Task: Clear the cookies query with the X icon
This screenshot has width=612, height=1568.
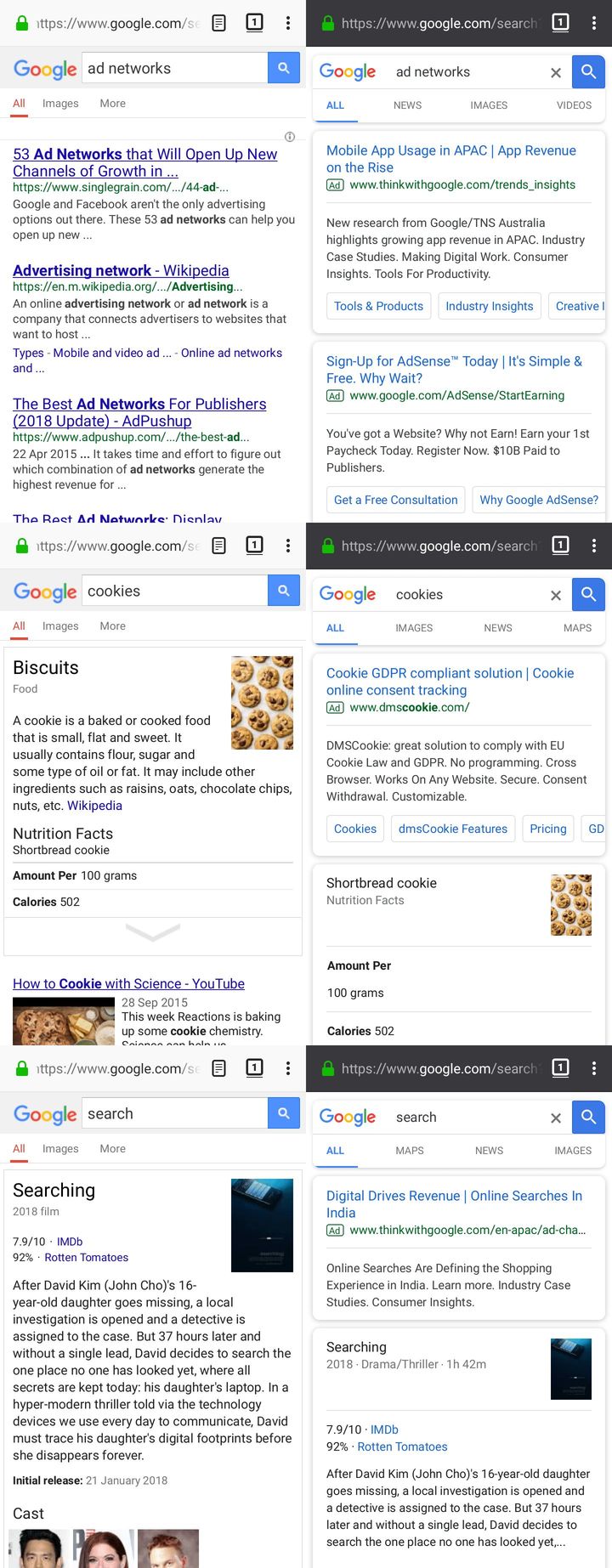Action: tap(556, 595)
